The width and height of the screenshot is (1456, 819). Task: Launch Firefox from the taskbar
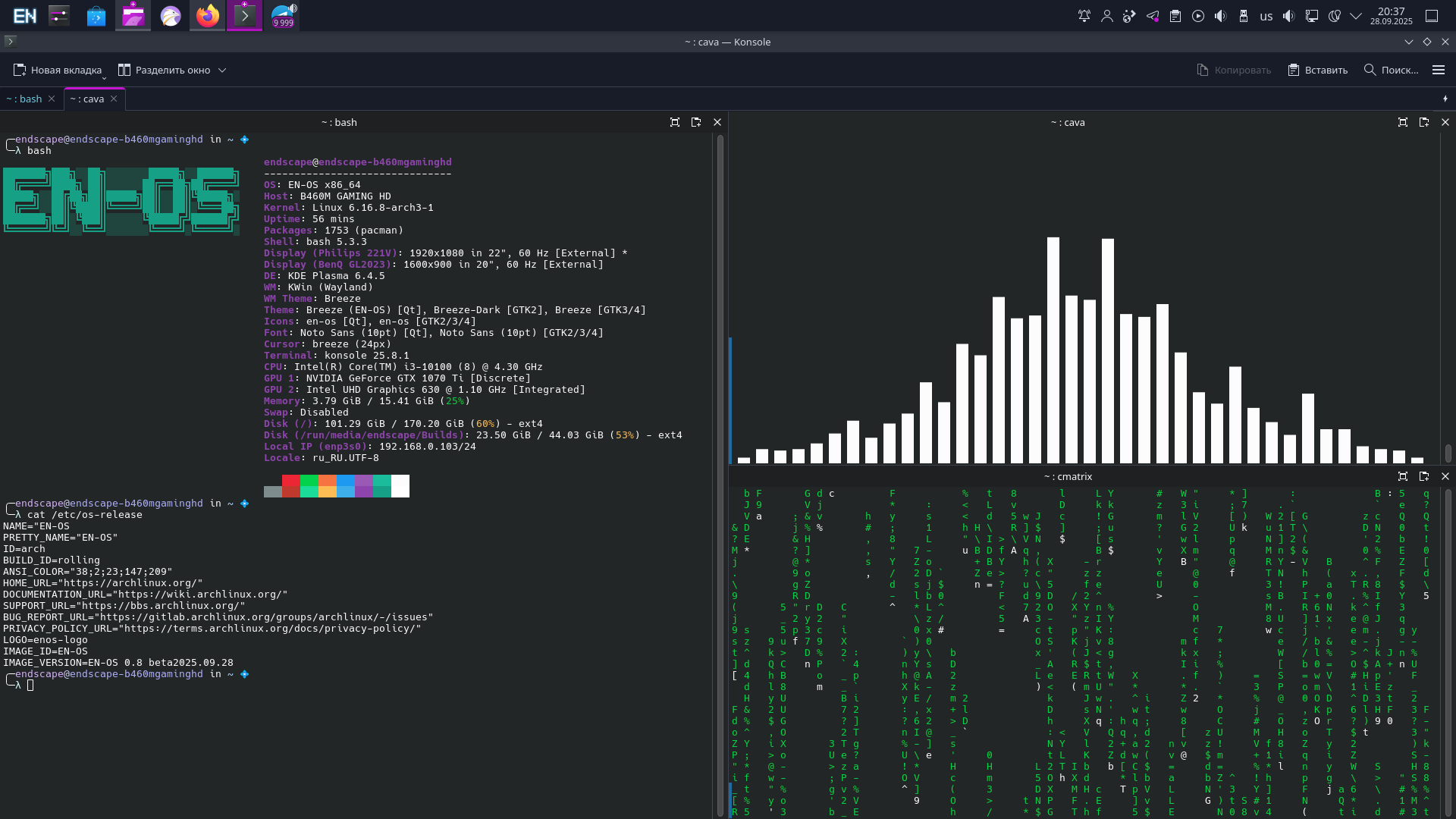[x=207, y=15]
